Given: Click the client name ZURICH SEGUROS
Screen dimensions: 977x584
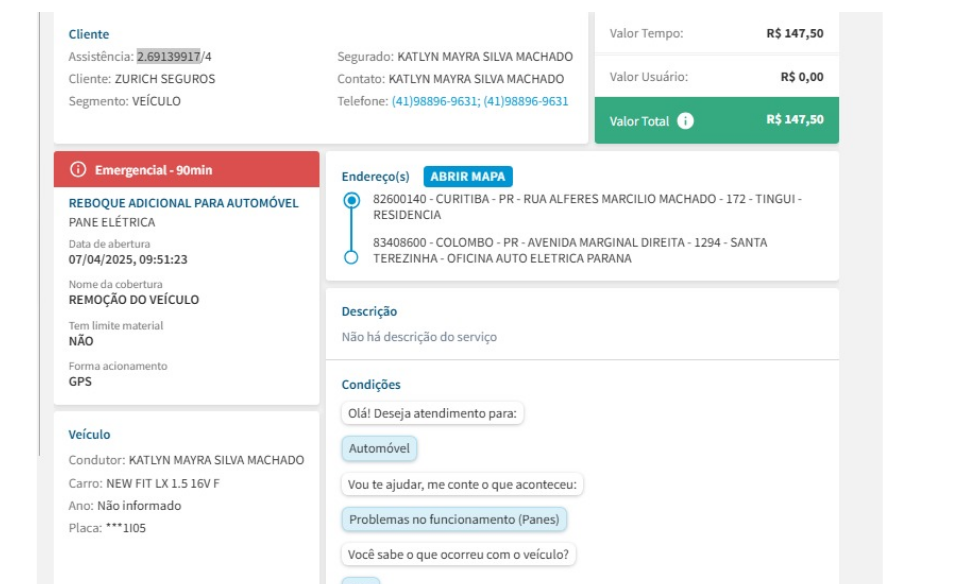Looking at the screenshot, I should point(165,79).
